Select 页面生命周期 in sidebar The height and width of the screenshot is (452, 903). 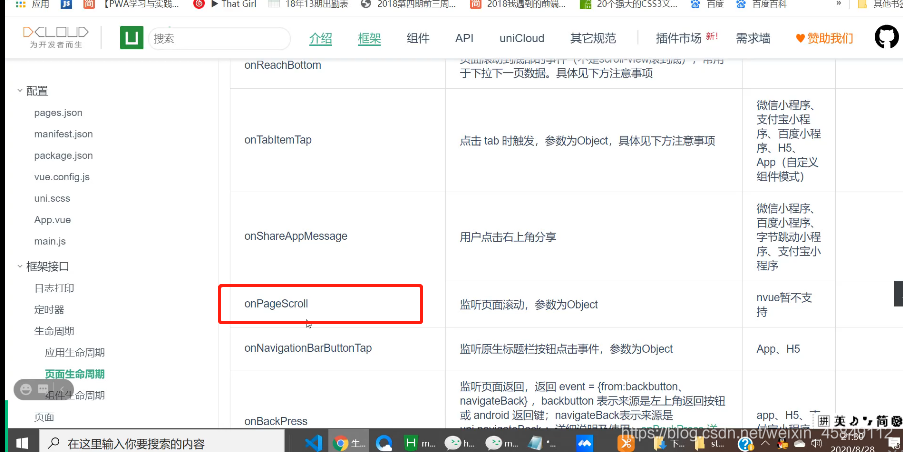pyautogui.click(x=74, y=374)
